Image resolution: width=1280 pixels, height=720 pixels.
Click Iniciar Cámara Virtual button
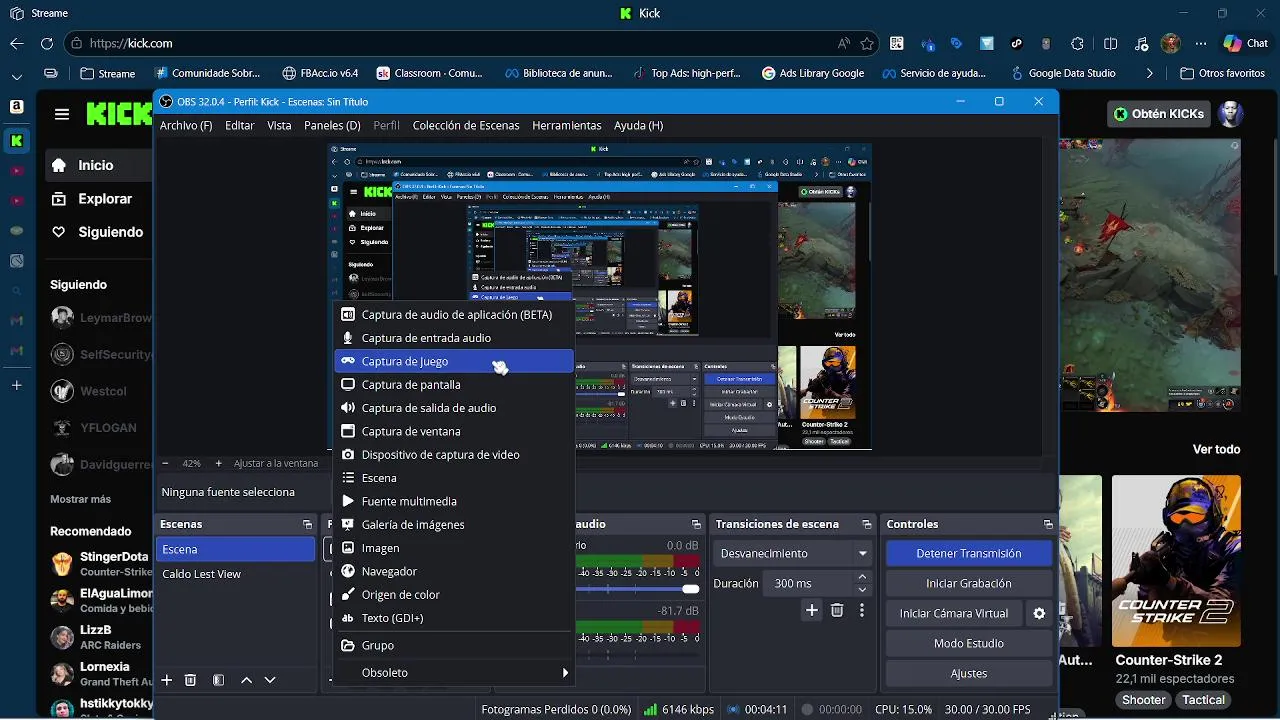(x=954, y=613)
